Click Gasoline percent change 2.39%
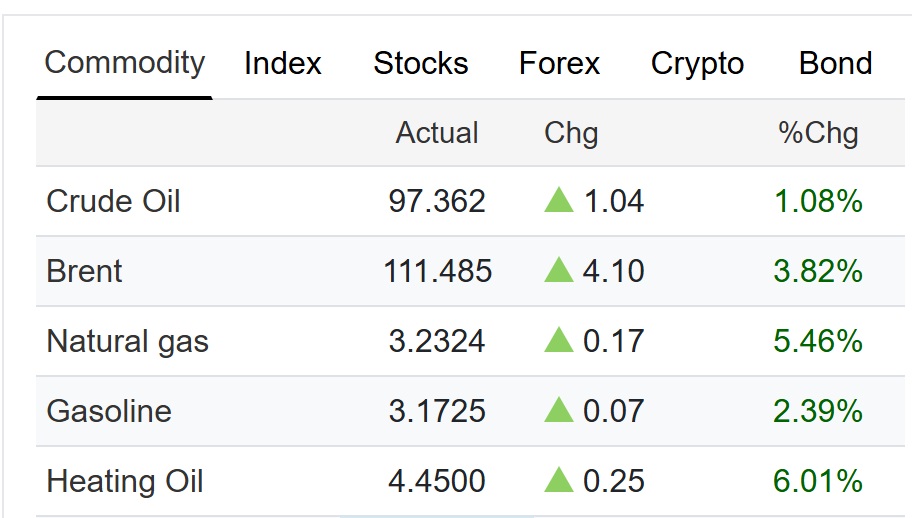 pos(818,411)
